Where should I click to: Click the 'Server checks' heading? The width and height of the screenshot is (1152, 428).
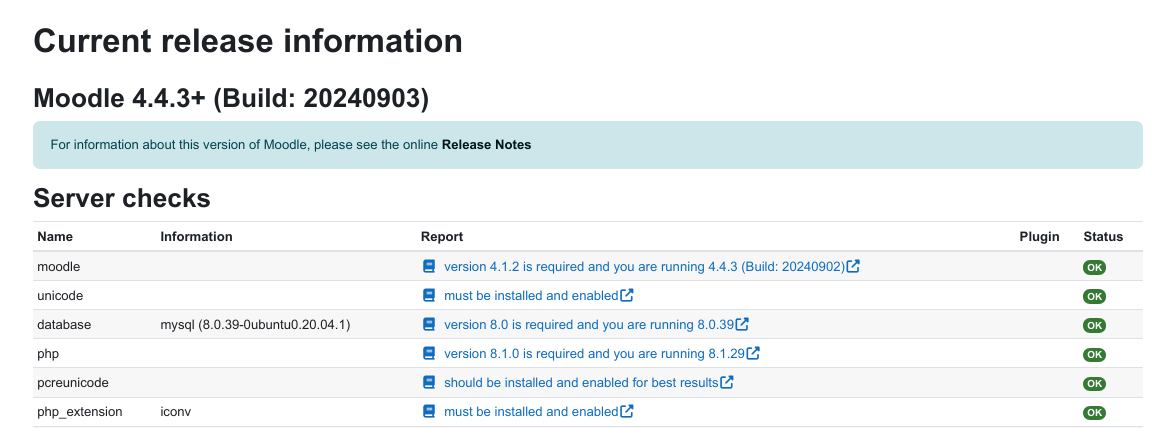[122, 198]
